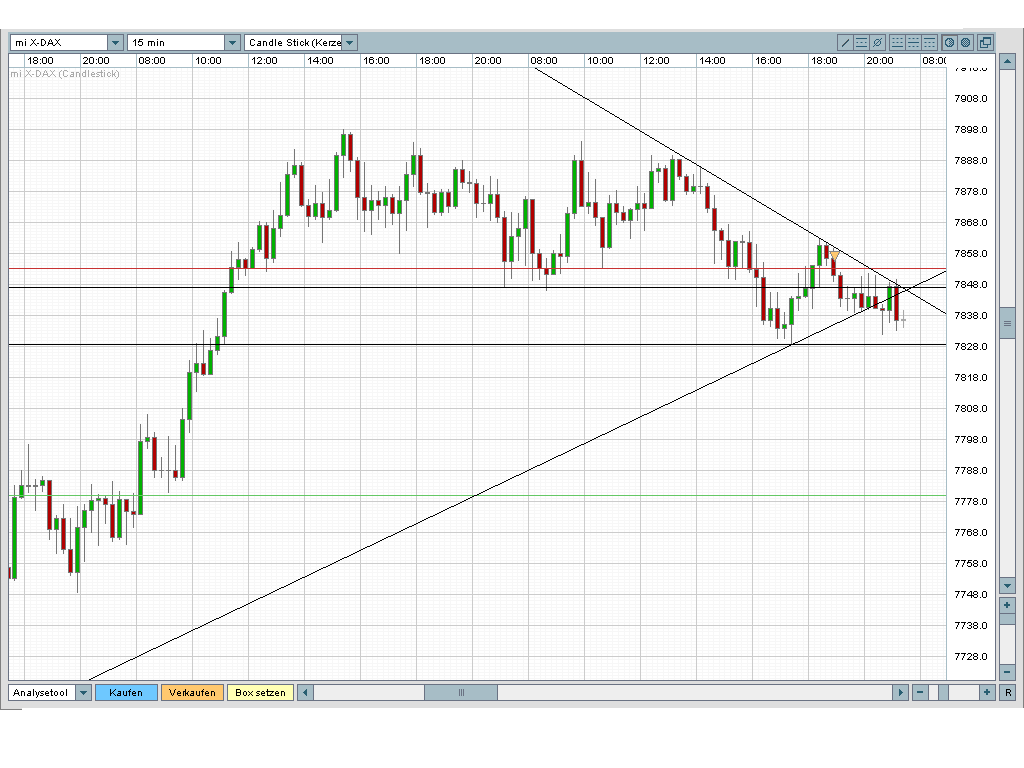This screenshot has width=1024, height=768.
Task: Open the Analysetool dropdown arrow
Action: (x=84, y=692)
